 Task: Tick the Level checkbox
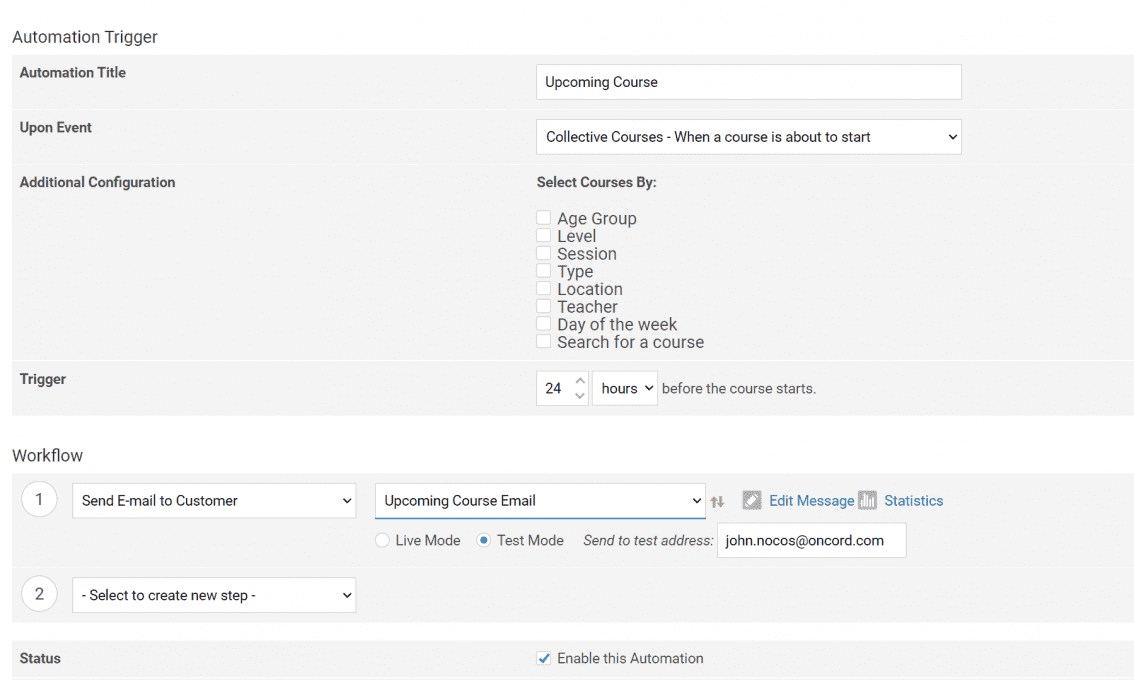point(543,235)
